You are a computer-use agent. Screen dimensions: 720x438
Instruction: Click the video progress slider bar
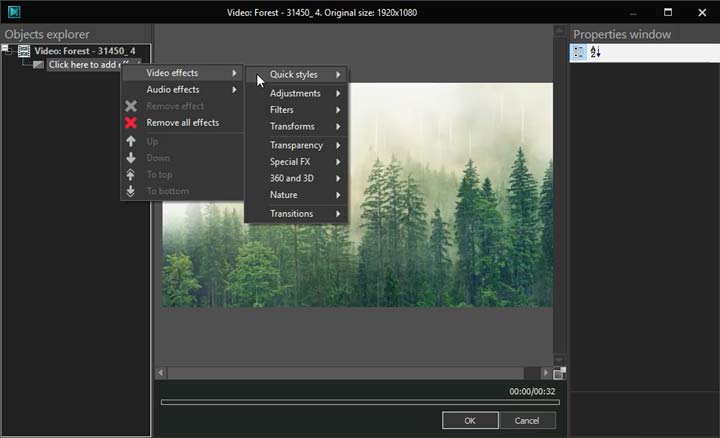coord(360,402)
